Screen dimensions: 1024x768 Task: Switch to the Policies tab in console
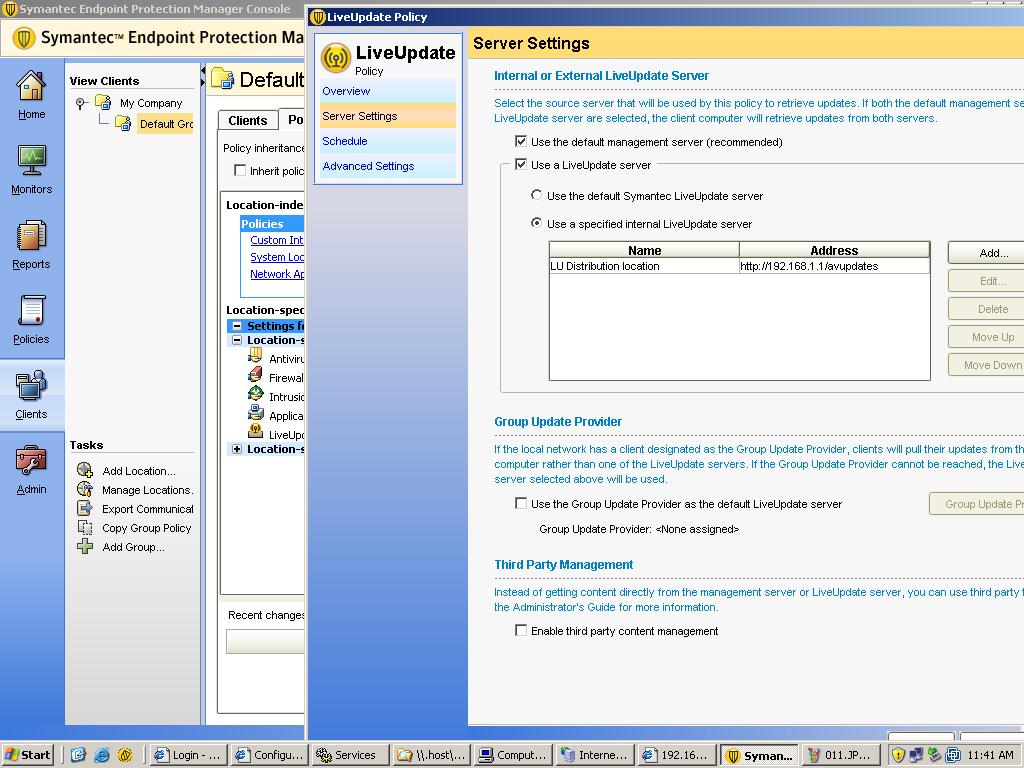tap(292, 119)
